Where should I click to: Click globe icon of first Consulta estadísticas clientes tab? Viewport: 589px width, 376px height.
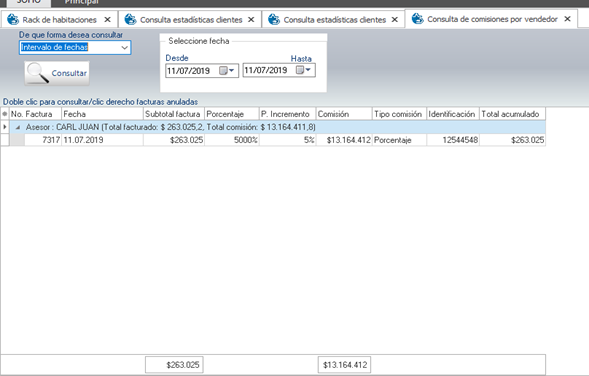(130, 19)
